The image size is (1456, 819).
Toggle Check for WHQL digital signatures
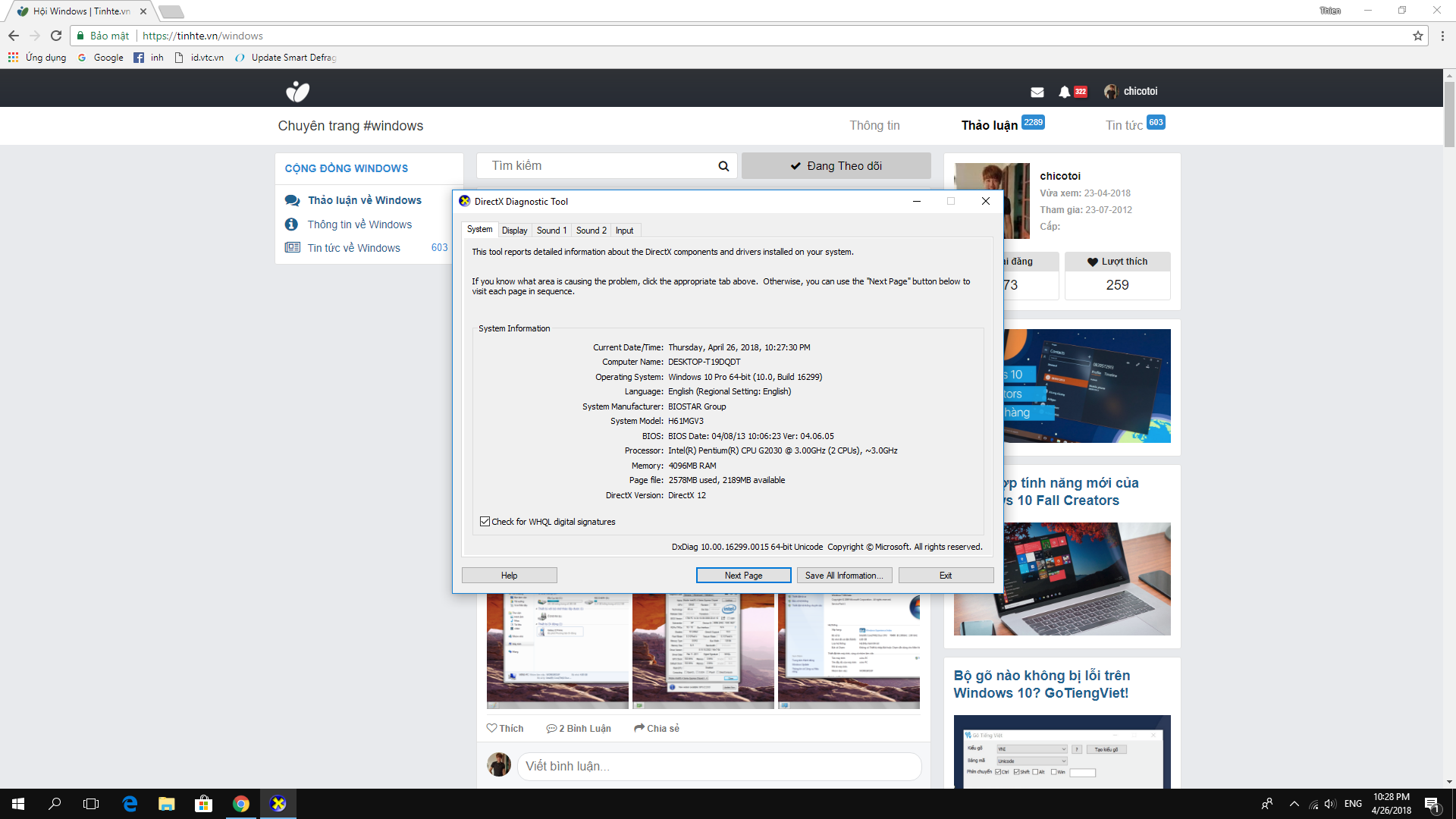pyautogui.click(x=485, y=522)
